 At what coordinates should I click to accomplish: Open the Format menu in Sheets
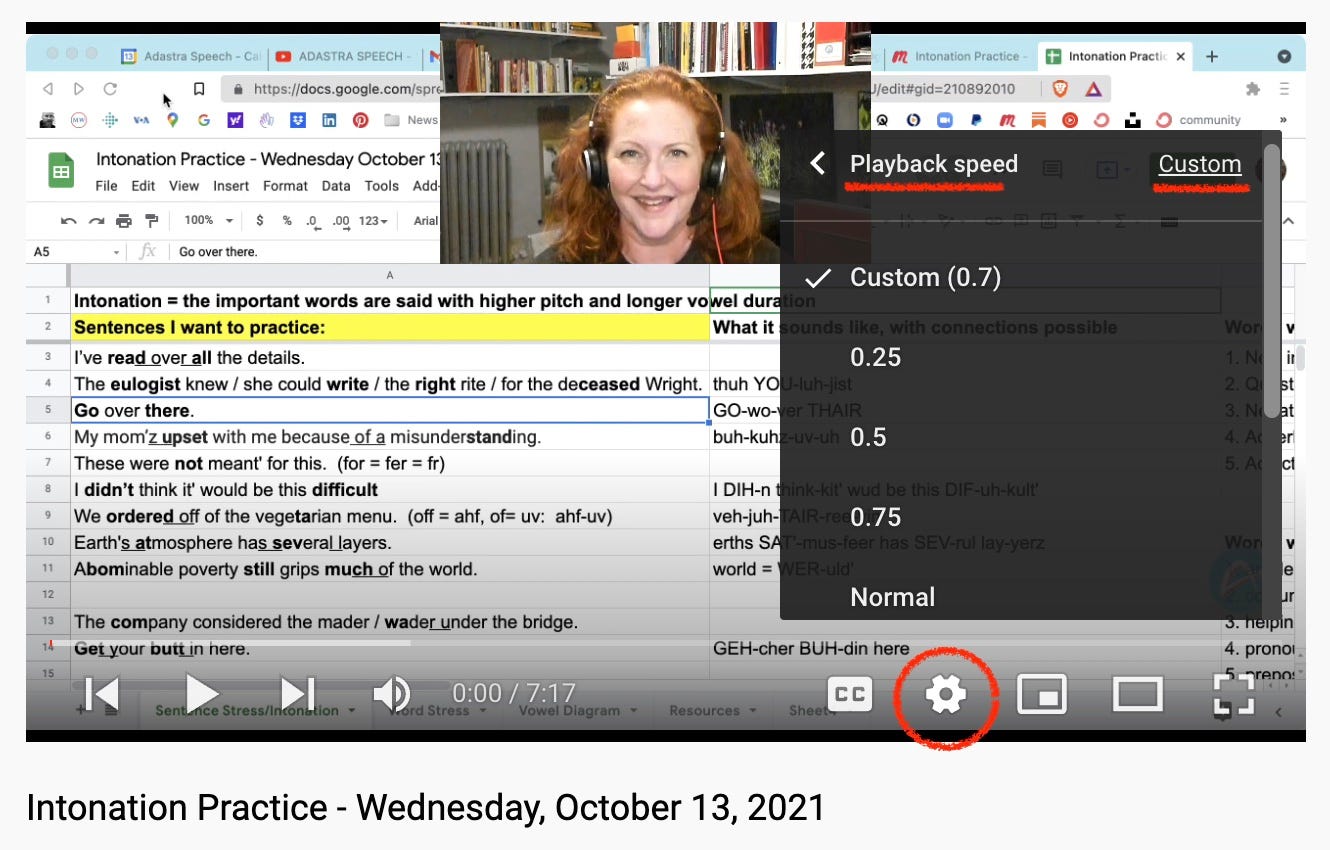coord(286,185)
